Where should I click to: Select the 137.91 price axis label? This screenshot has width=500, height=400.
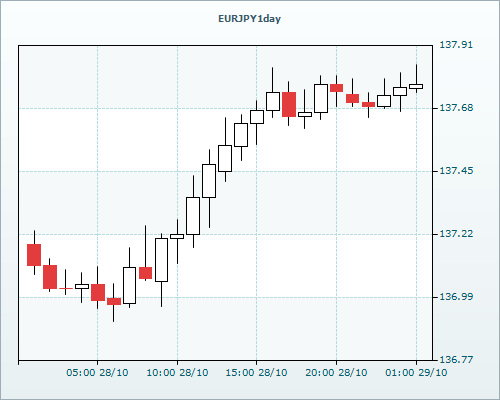[456, 45]
